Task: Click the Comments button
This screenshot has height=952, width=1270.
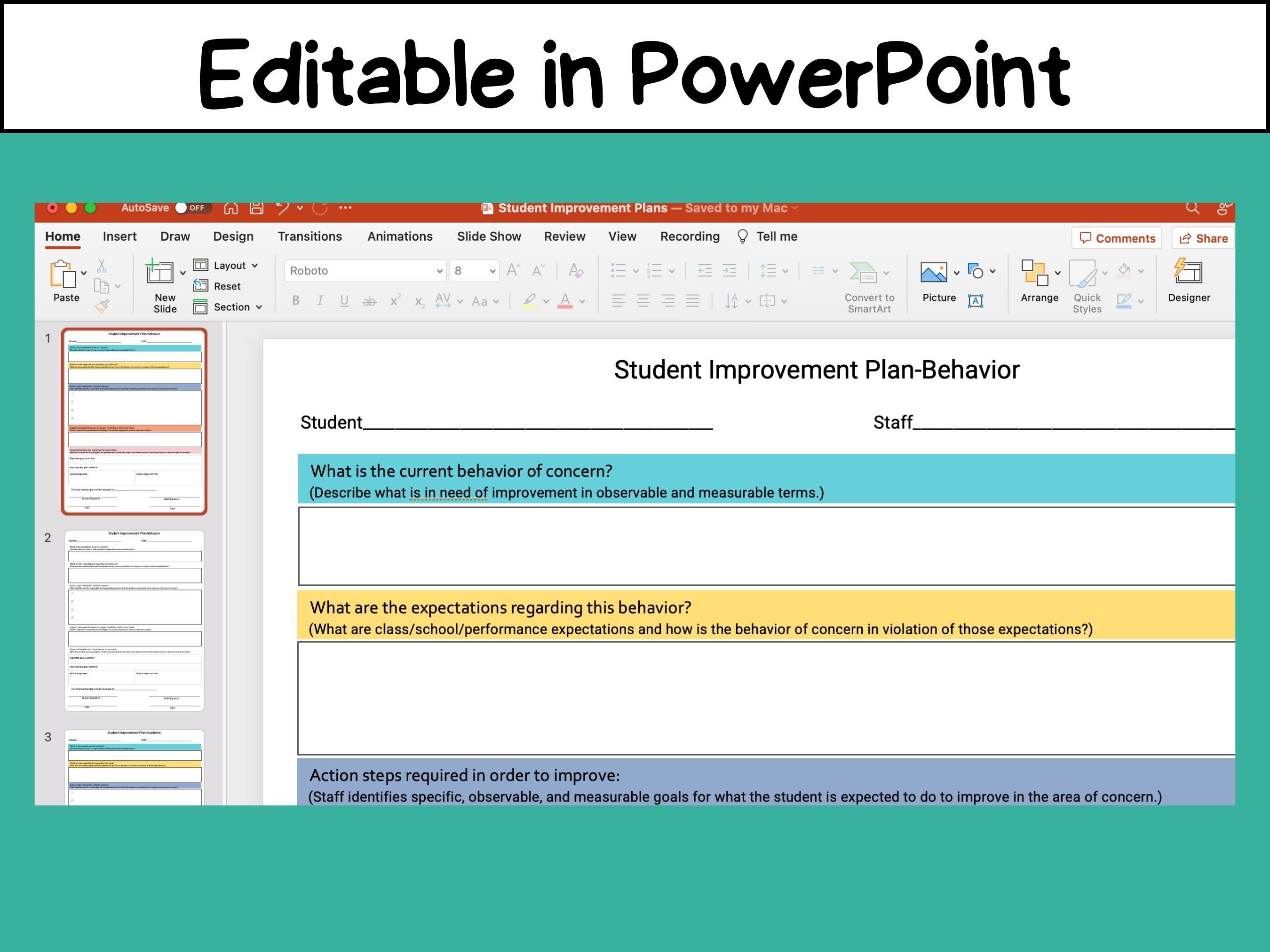Action: [1116, 237]
